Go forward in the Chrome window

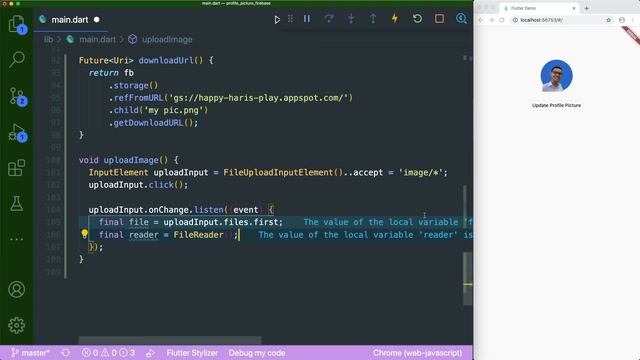491,20
